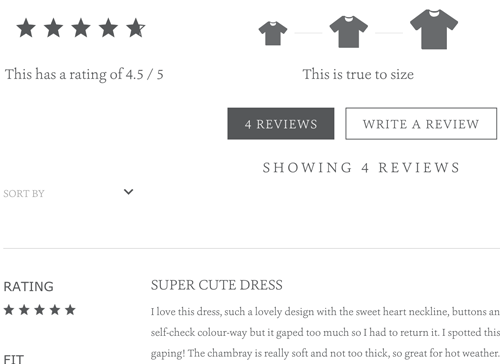Select the medium t-shirt fit icon
Viewport: 500px width, 364px height.
(349, 32)
